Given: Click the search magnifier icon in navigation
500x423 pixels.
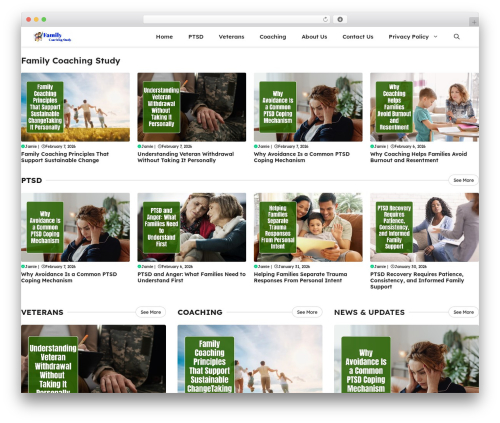Looking at the screenshot, I should [x=456, y=37].
